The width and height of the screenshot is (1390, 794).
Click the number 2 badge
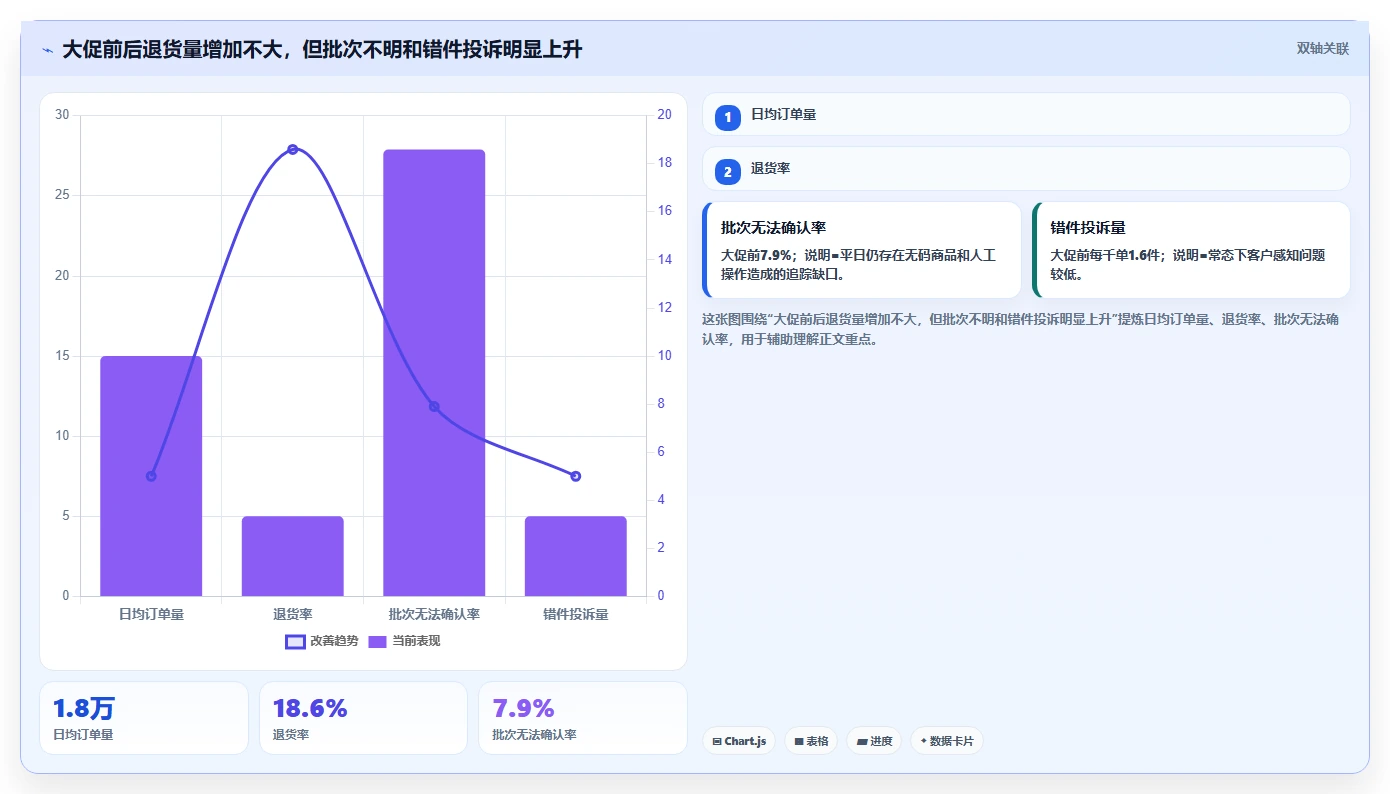coord(728,172)
